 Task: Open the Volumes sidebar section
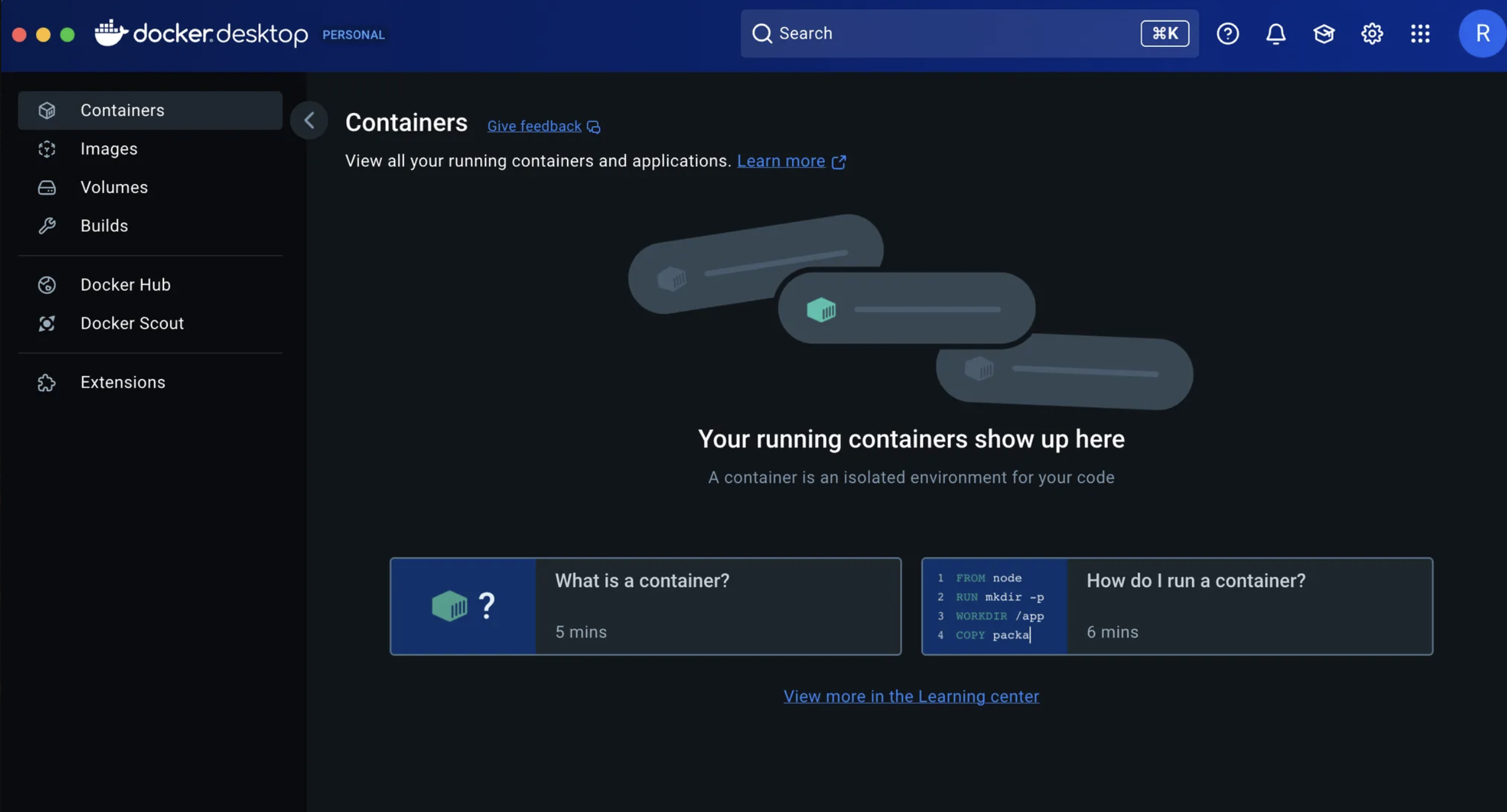(x=150, y=188)
